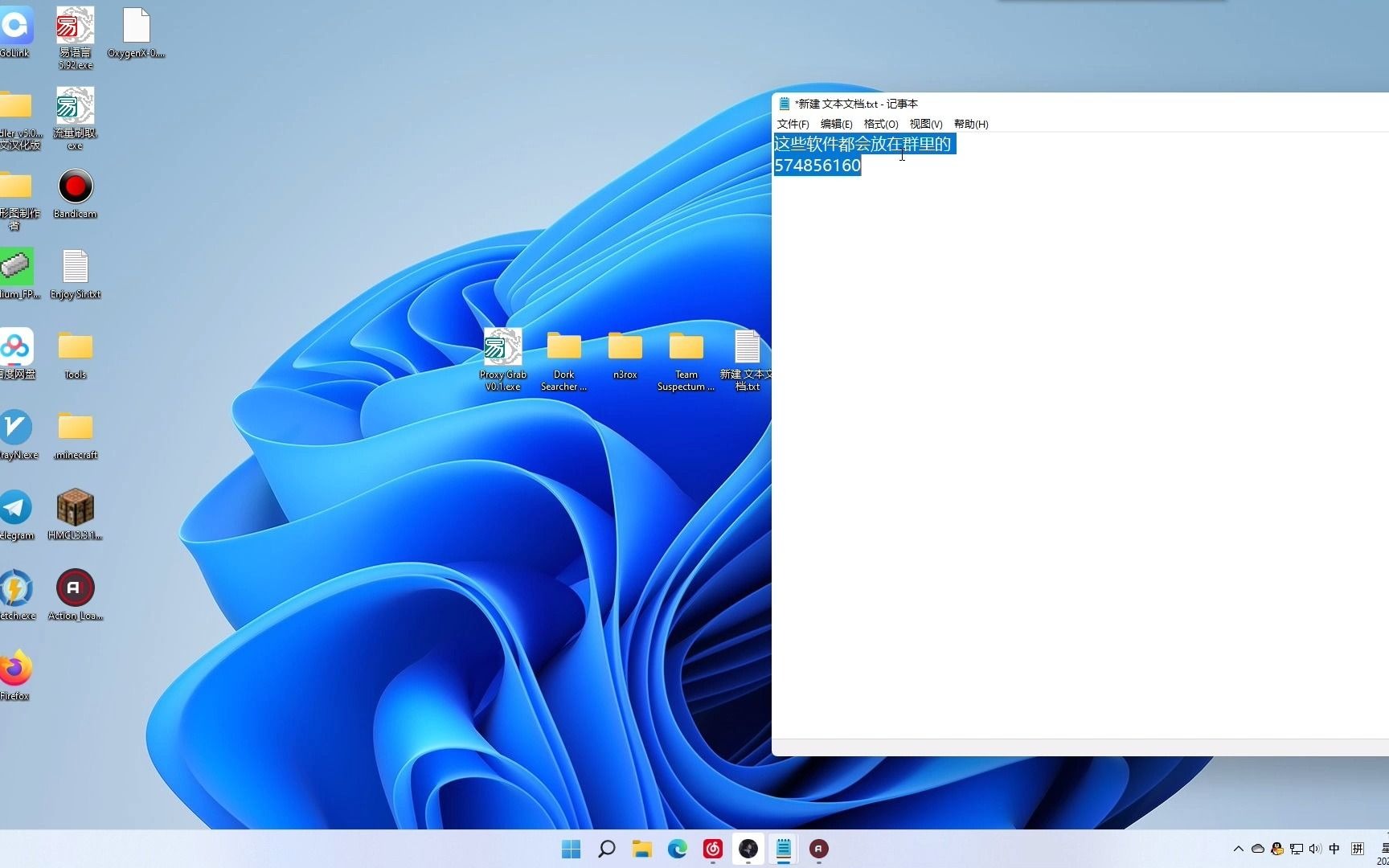Select the 易语言 5.92.exe desktop icon
Screen dimensions: 1389x868
tap(75, 38)
